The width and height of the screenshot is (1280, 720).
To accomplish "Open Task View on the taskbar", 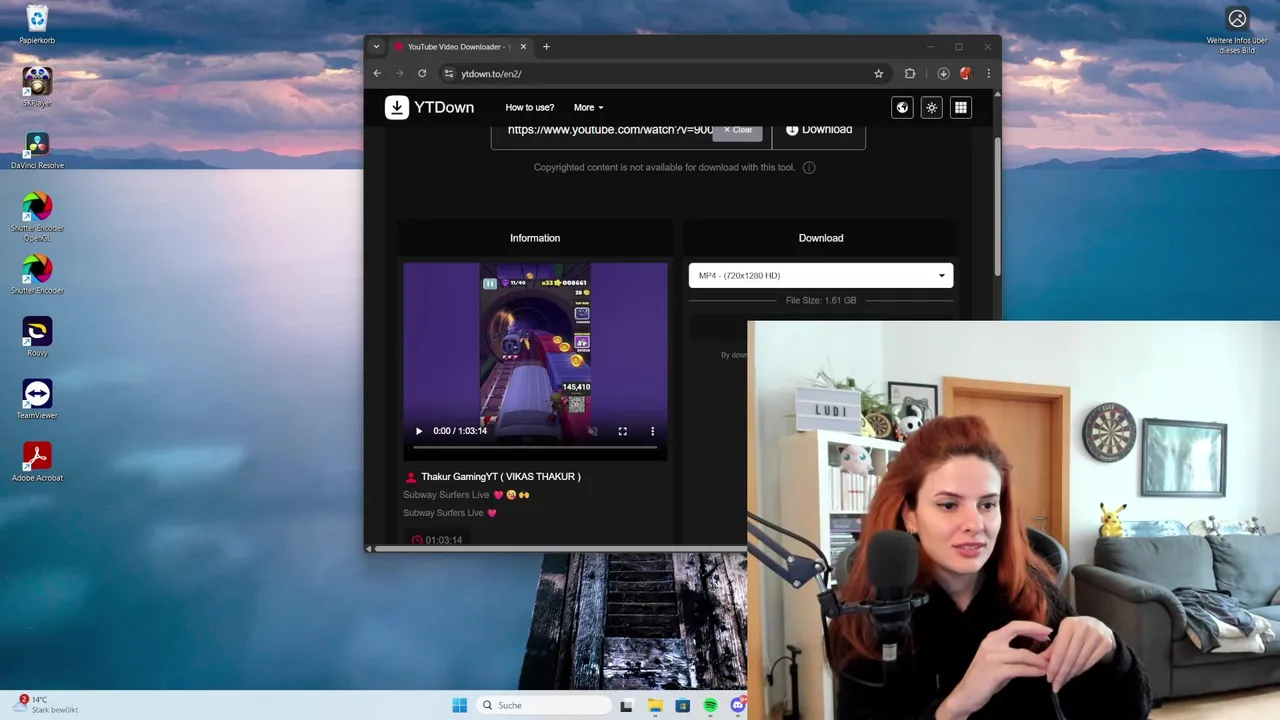I will point(626,705).
